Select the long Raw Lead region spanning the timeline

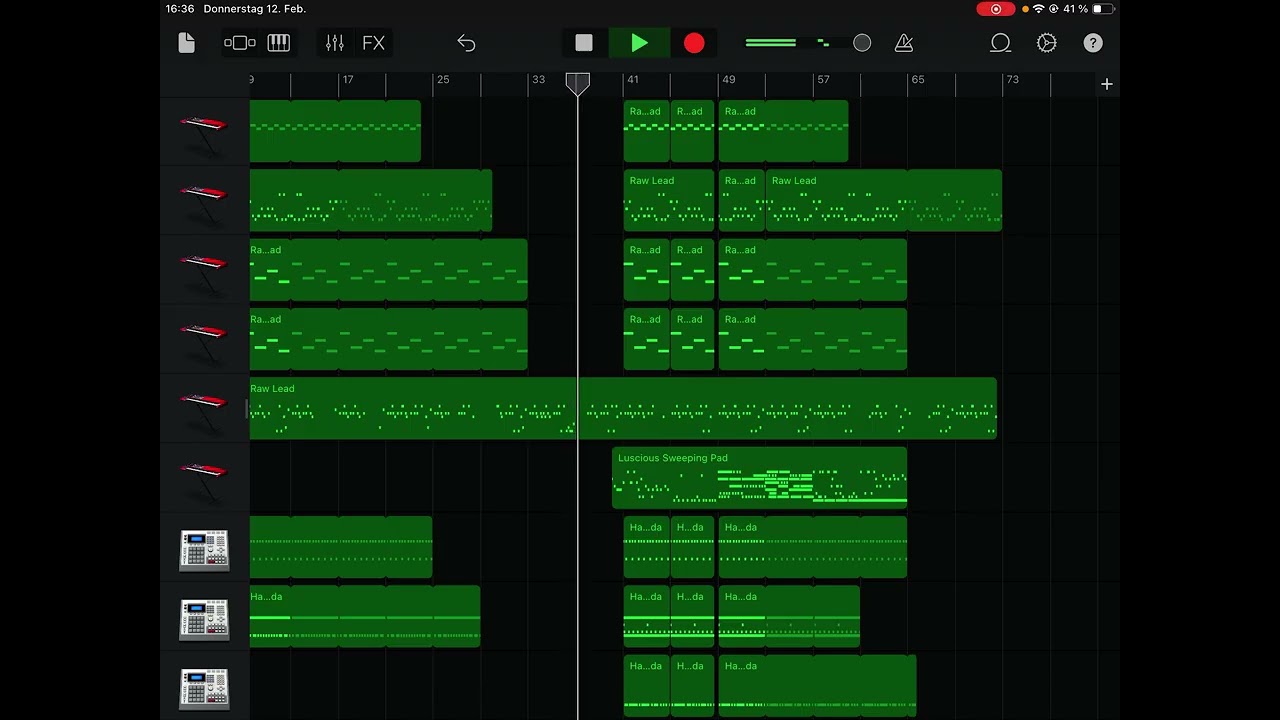pos(623,408)
